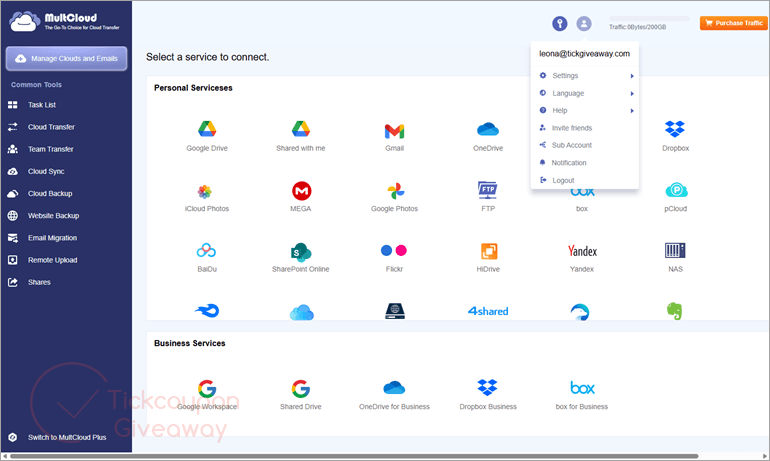Choose the Flickr service

click(x=394, y=258)
